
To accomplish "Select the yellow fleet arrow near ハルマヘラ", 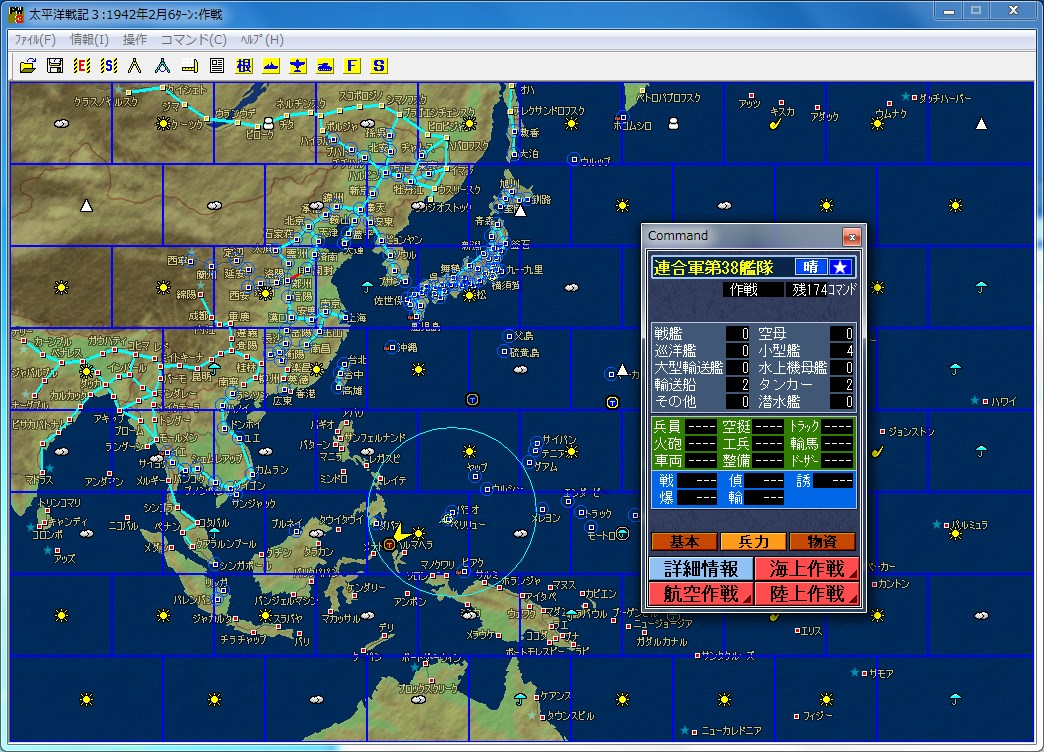I will (x=401, y=535).
